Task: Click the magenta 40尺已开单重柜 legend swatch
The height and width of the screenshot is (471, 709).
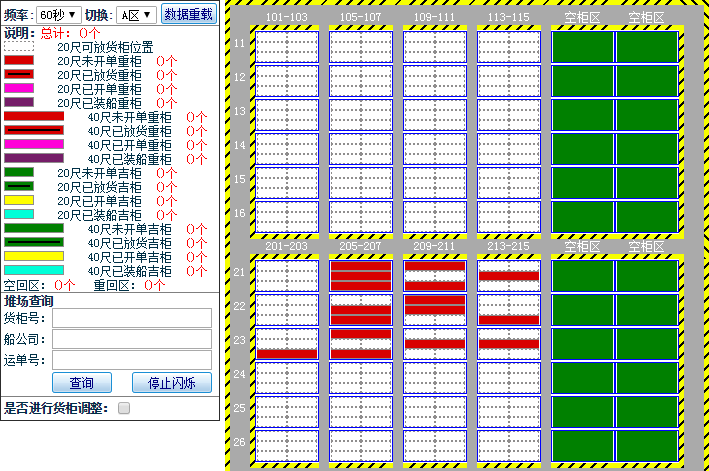Action: pos(34,144)
